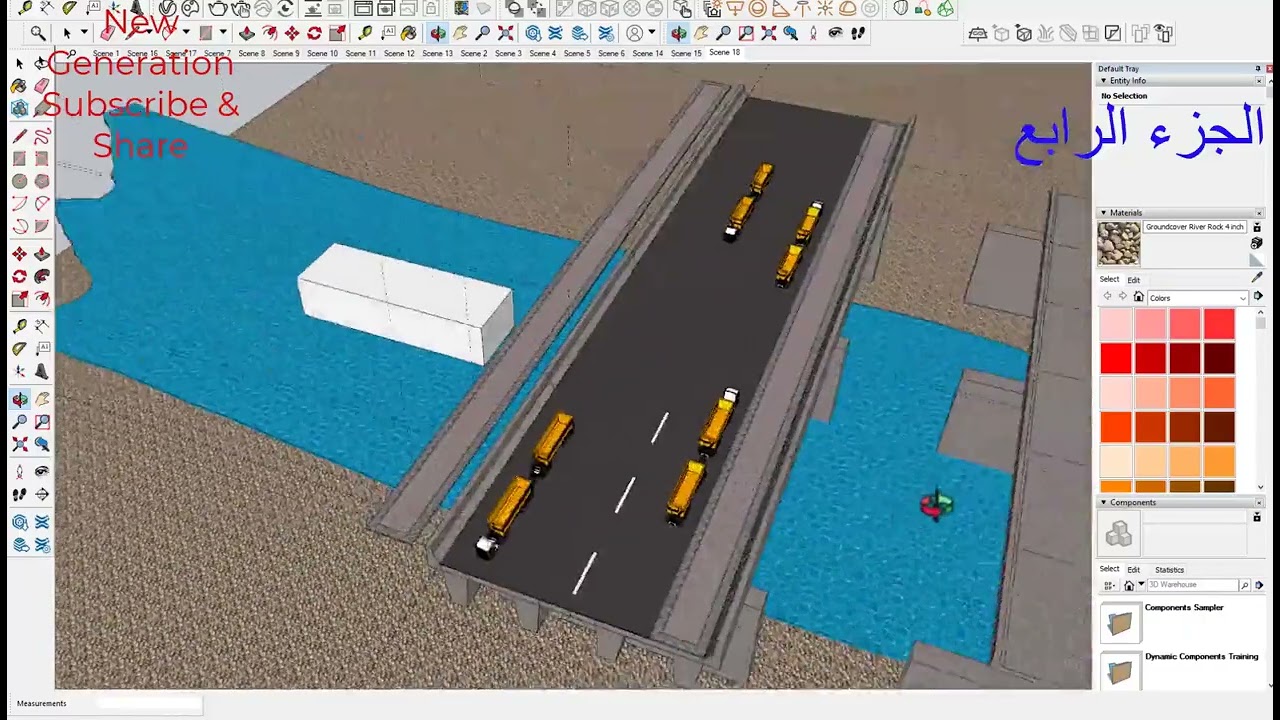Click the Walk tool in top toolbar
The height and width of the screenshot is (720, 1280).
(858, 33)
